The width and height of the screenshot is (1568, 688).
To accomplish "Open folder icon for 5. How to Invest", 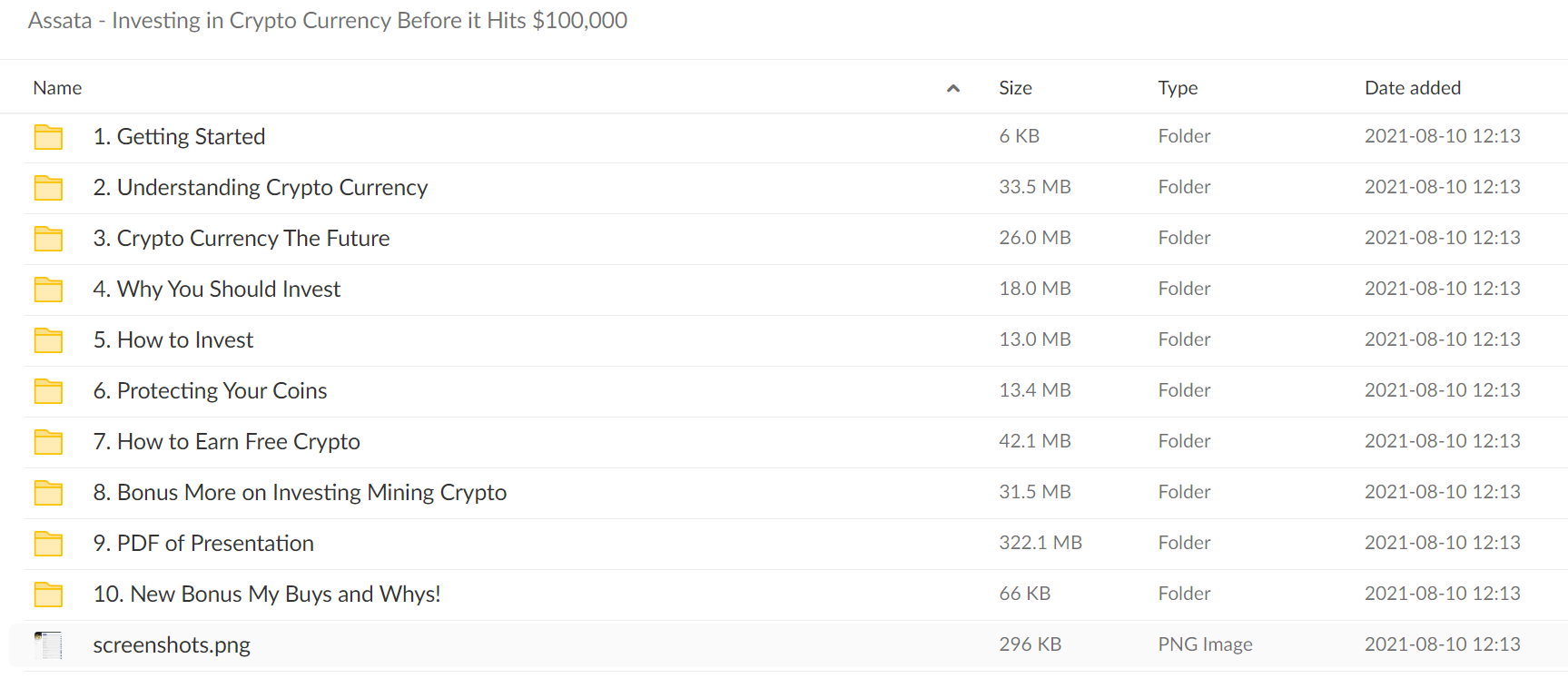I will pos(48,340).
